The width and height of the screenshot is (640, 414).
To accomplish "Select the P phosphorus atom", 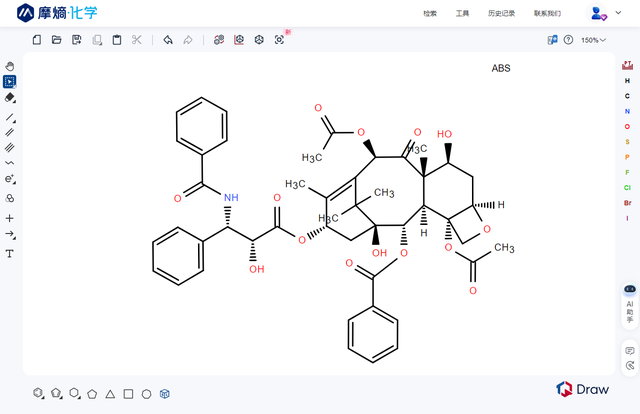I will [627, 157].
